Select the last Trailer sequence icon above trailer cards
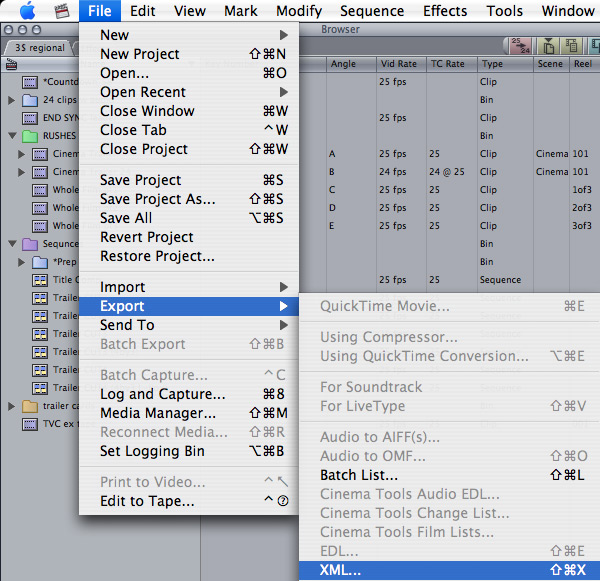Image resolution: width=600 pixels, height=581 pixels. pyautogui.click(x=40, y=388)
